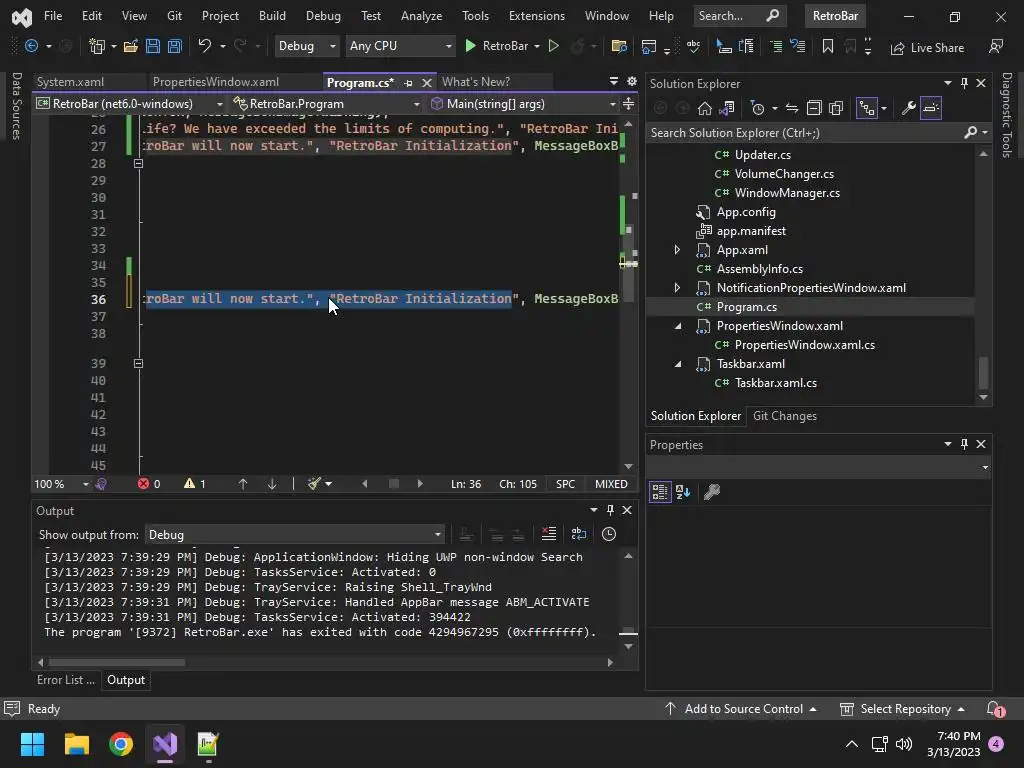Click the Clear All icon in Output

[548, 534]
